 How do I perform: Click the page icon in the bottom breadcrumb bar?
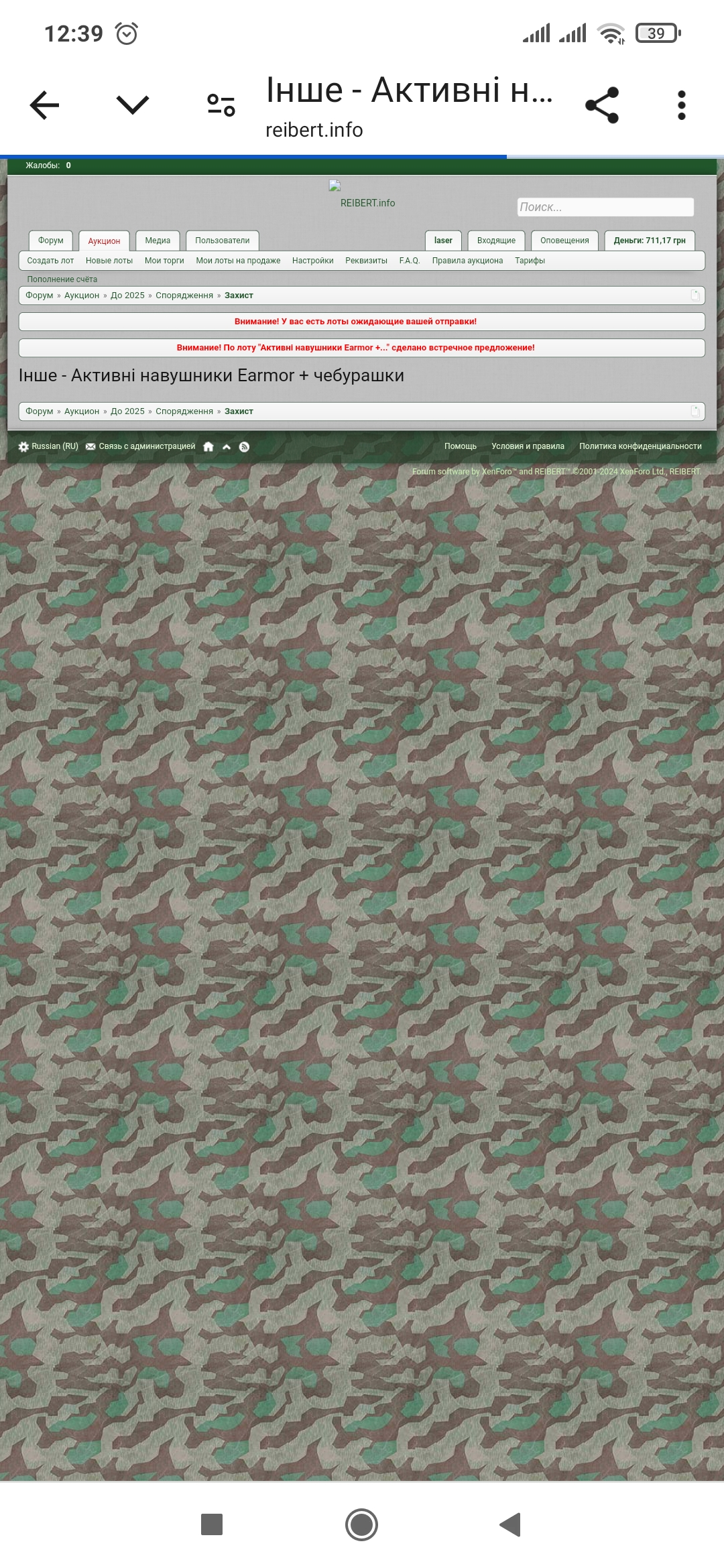[695, 411]
